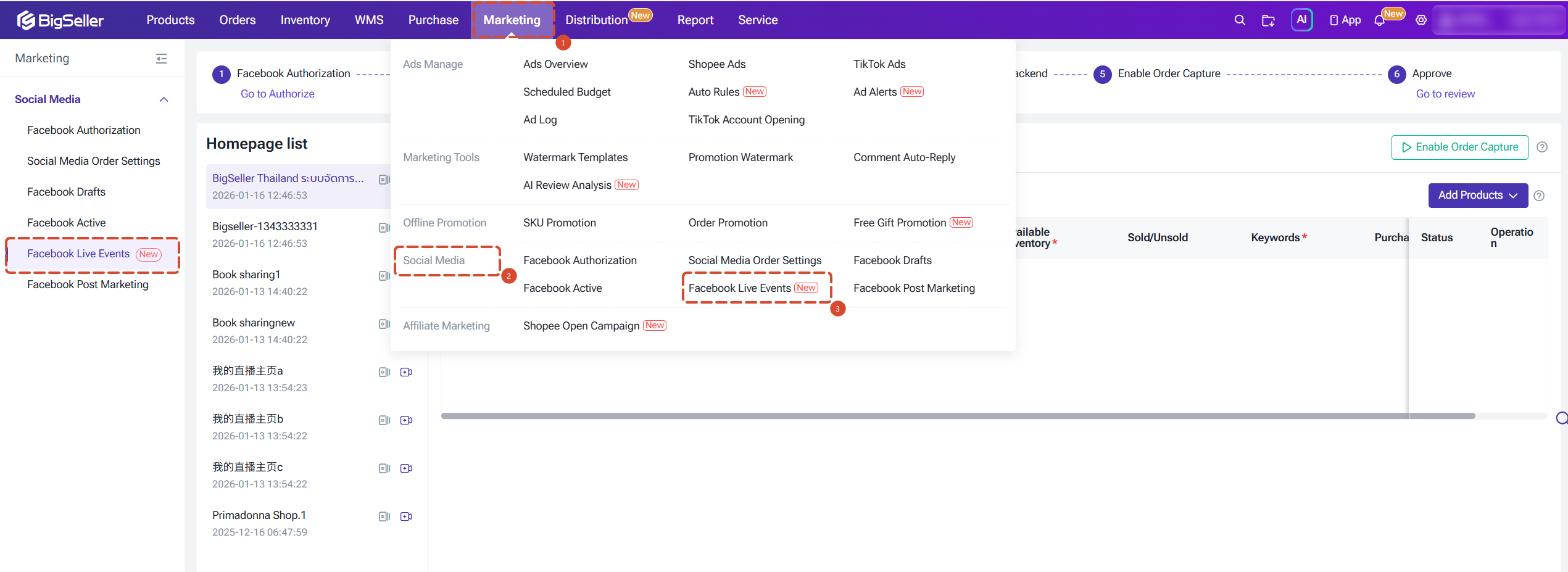
Task: Open the import/export folder download icon
Action: click(1268, 20)
